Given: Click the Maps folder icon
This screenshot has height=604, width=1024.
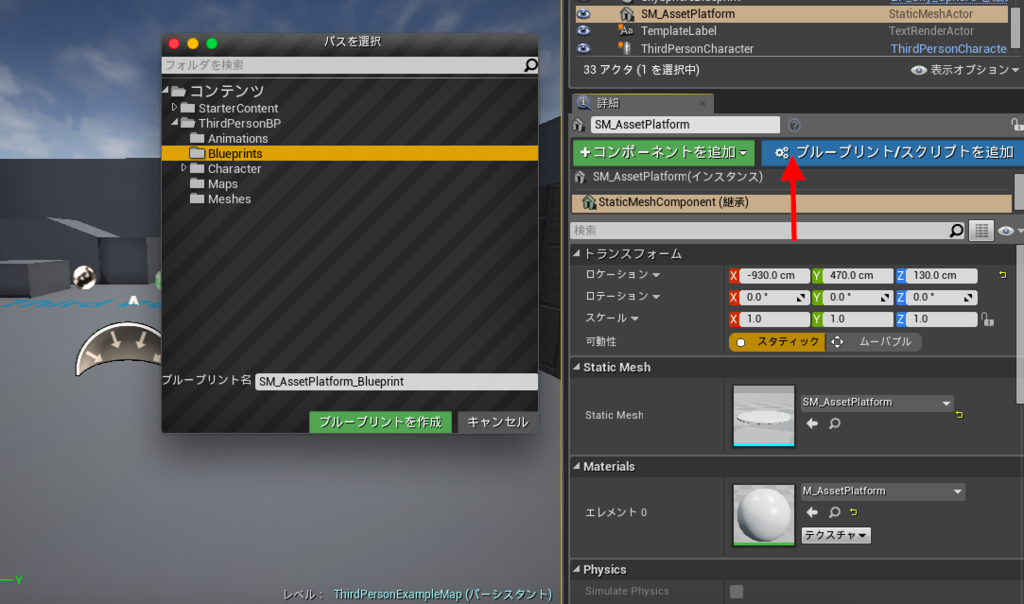Looking at the screenshot, I should coord(197,183).
